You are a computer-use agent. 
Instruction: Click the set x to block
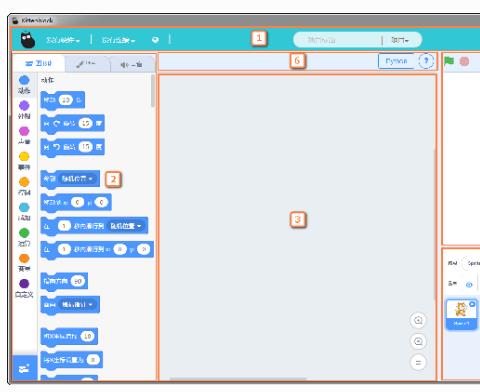point(71,360)
